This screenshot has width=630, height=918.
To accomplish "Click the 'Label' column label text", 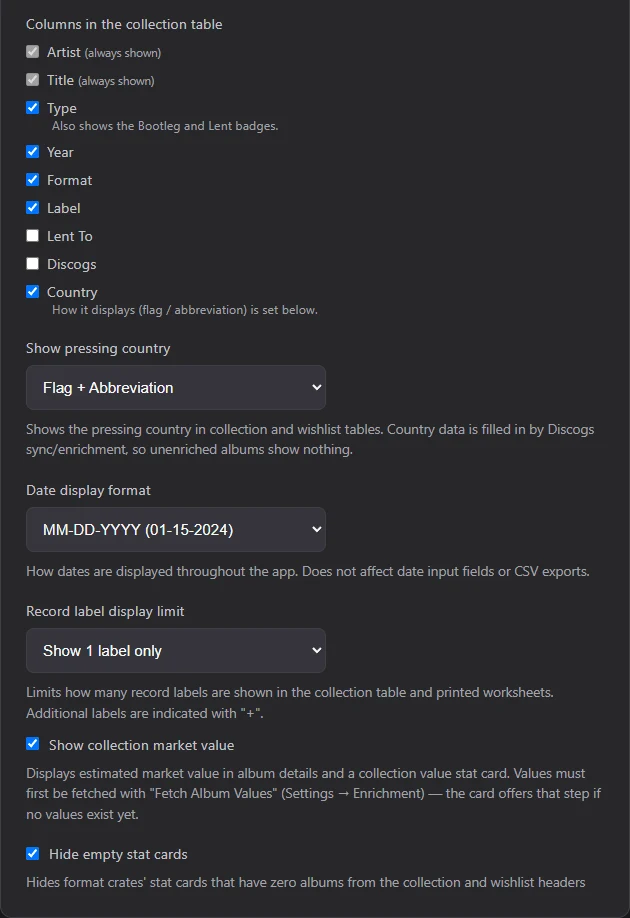I will [x=63, y=208].
